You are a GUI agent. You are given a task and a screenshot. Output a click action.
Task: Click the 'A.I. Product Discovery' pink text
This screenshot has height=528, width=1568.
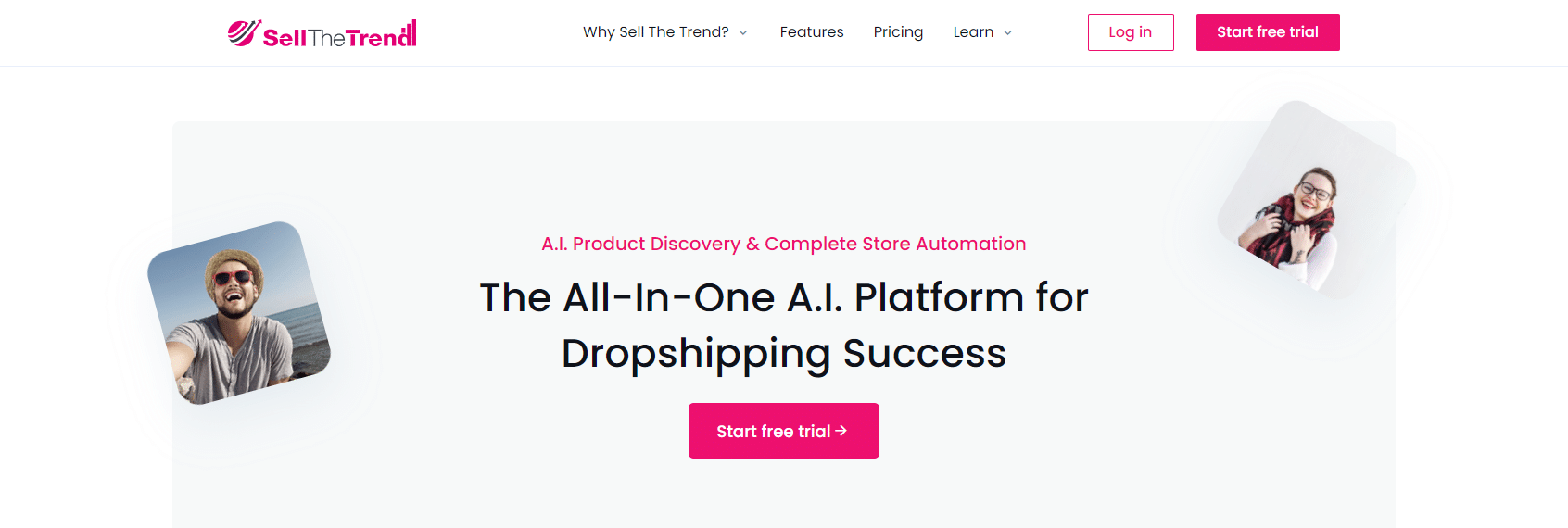pos(640,244)
